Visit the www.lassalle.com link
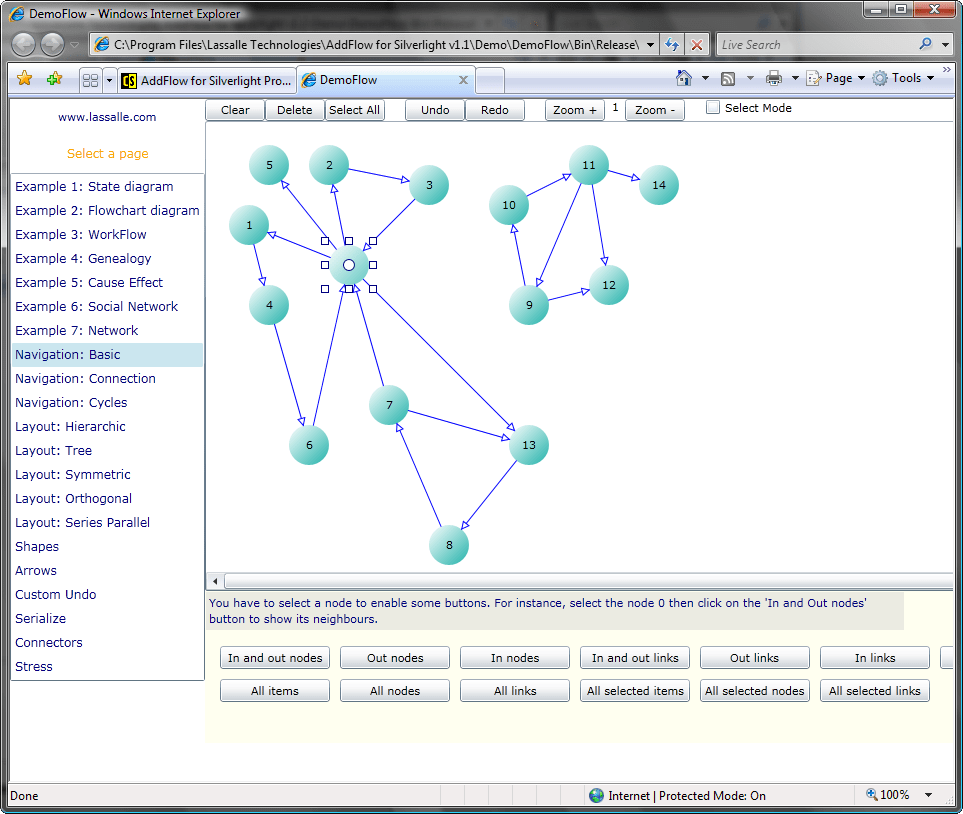 (x=107, y=117)
